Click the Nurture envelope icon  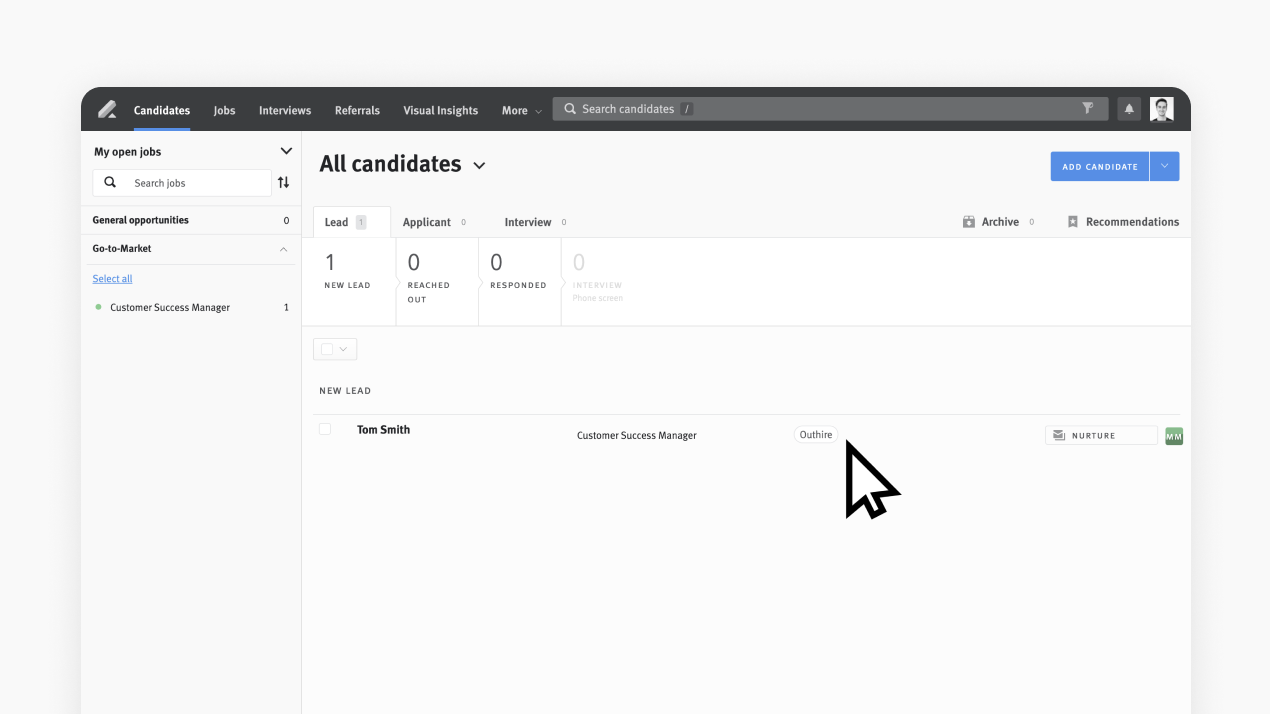pyautogui.click(x=1059, y=435)
